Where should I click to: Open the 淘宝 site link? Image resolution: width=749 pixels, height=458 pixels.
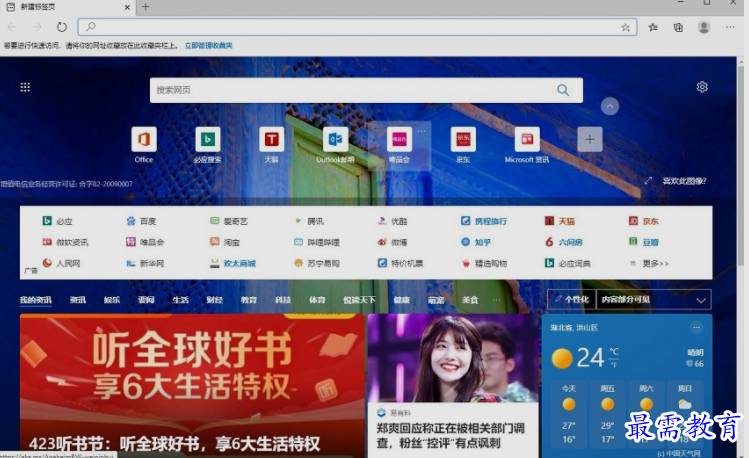point(225,242)
